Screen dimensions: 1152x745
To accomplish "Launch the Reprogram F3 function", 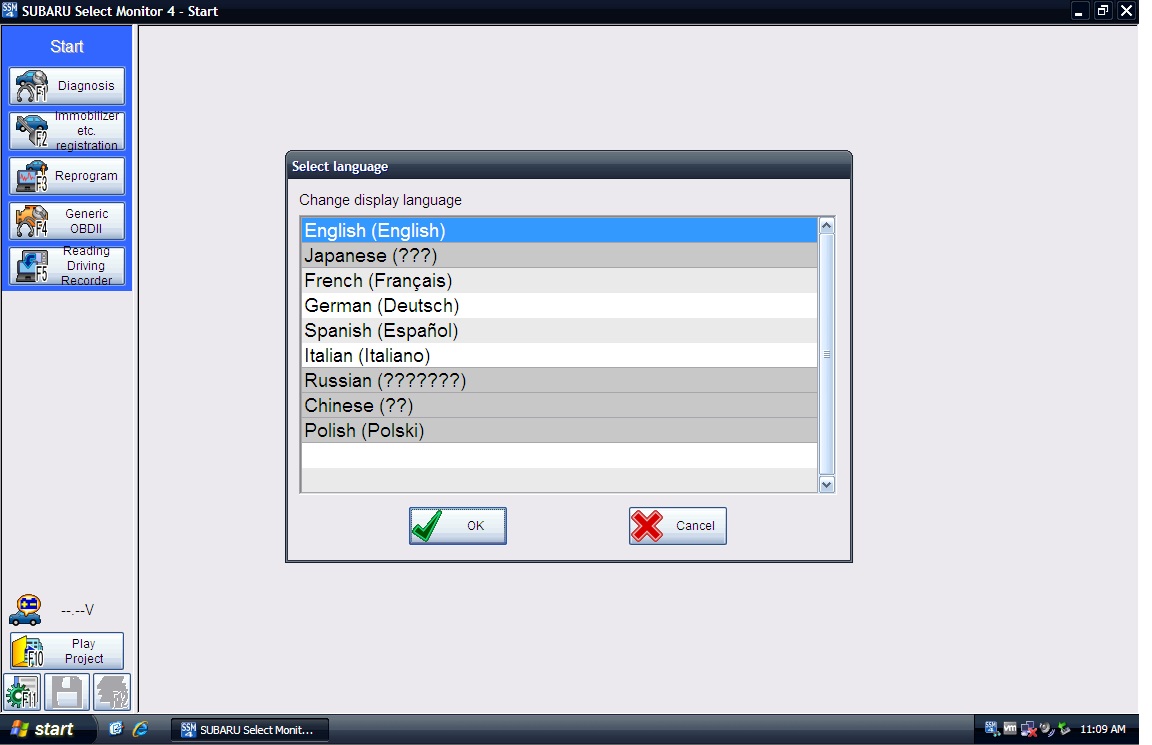I will (67, 176).
